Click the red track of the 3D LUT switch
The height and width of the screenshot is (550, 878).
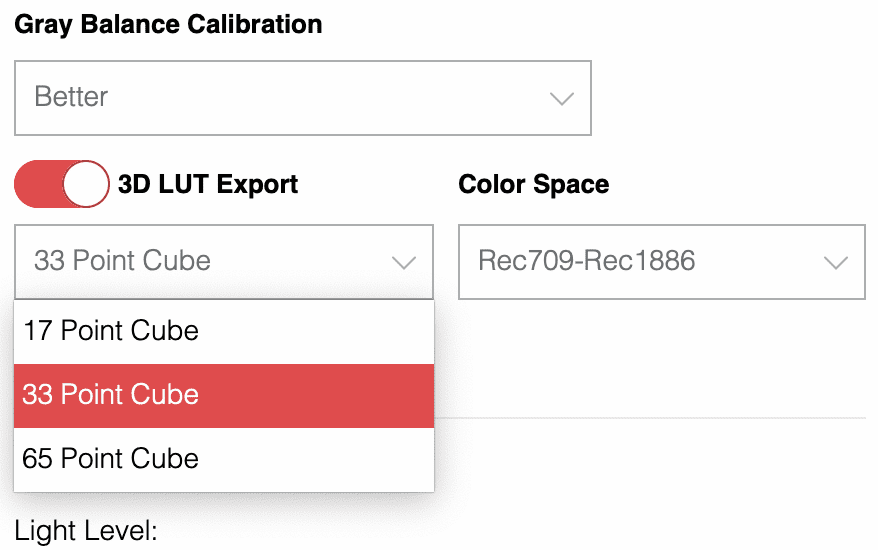coord(38,184)
